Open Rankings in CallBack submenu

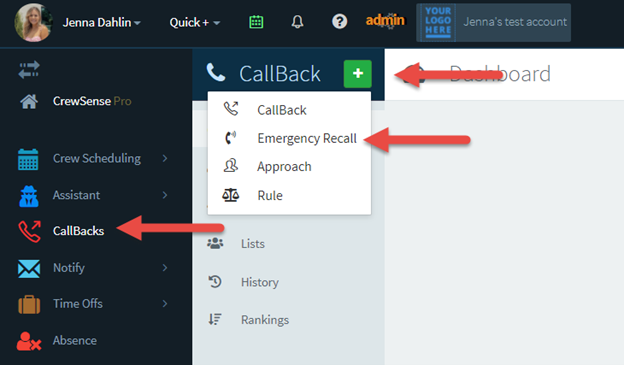(x=265, y=320)
